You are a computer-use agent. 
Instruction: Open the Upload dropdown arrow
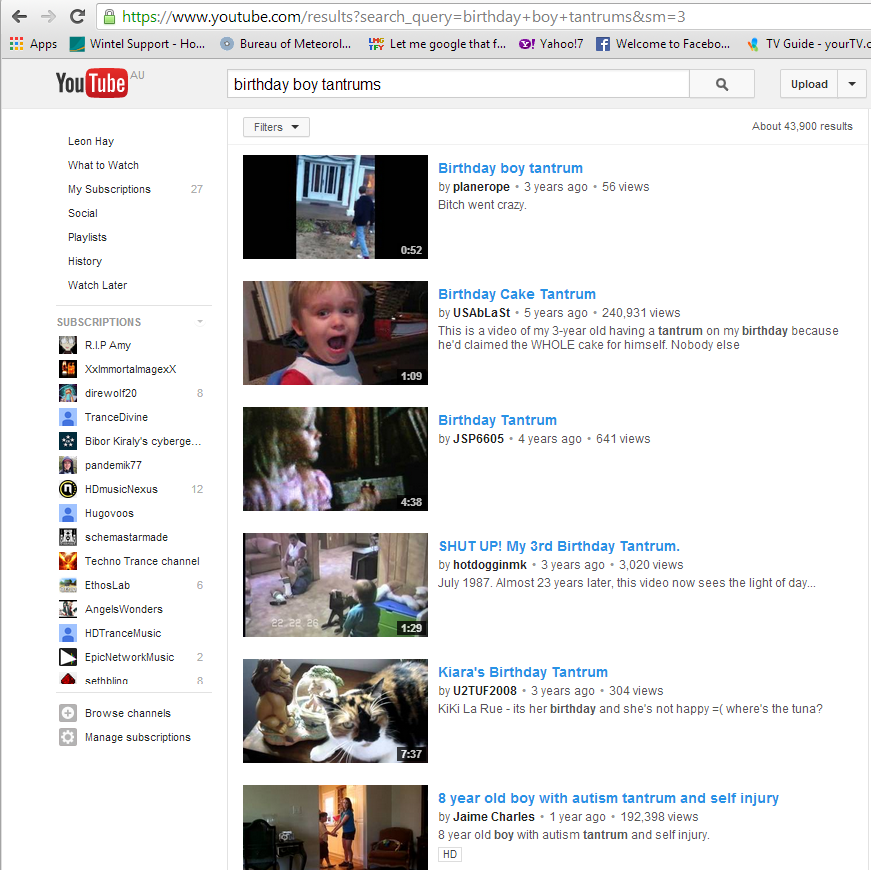[852, 84]
